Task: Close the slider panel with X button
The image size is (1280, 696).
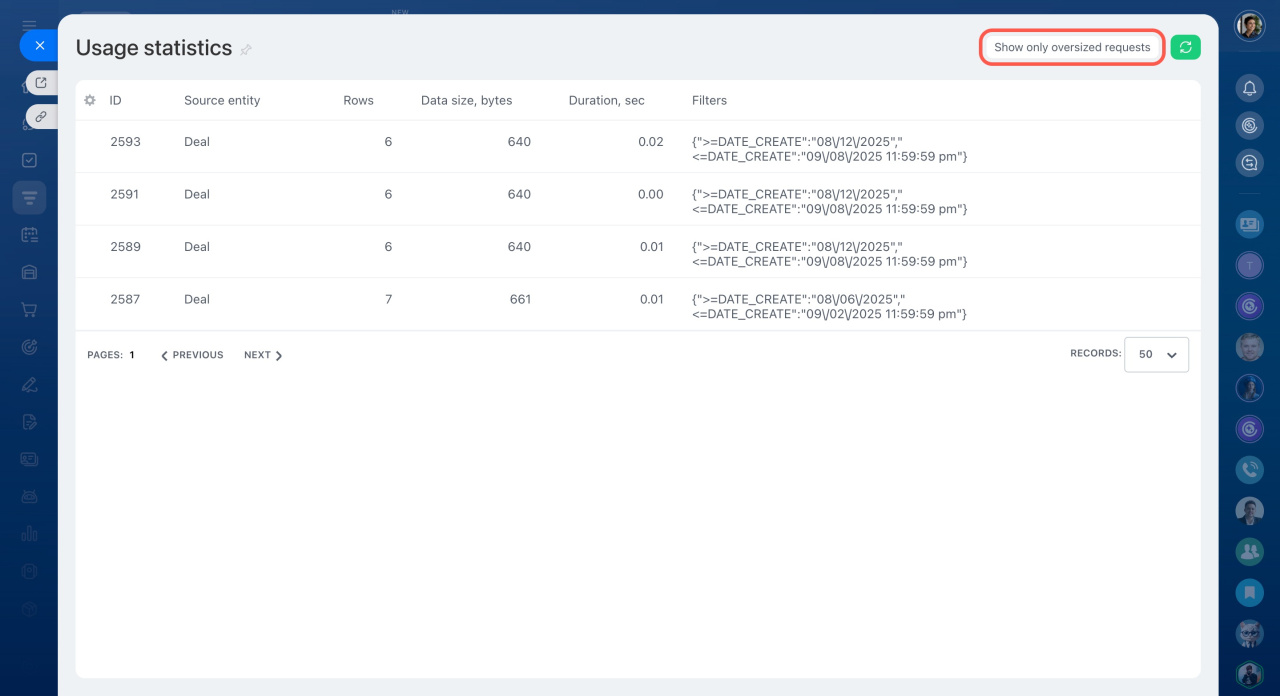Action: 39,45
